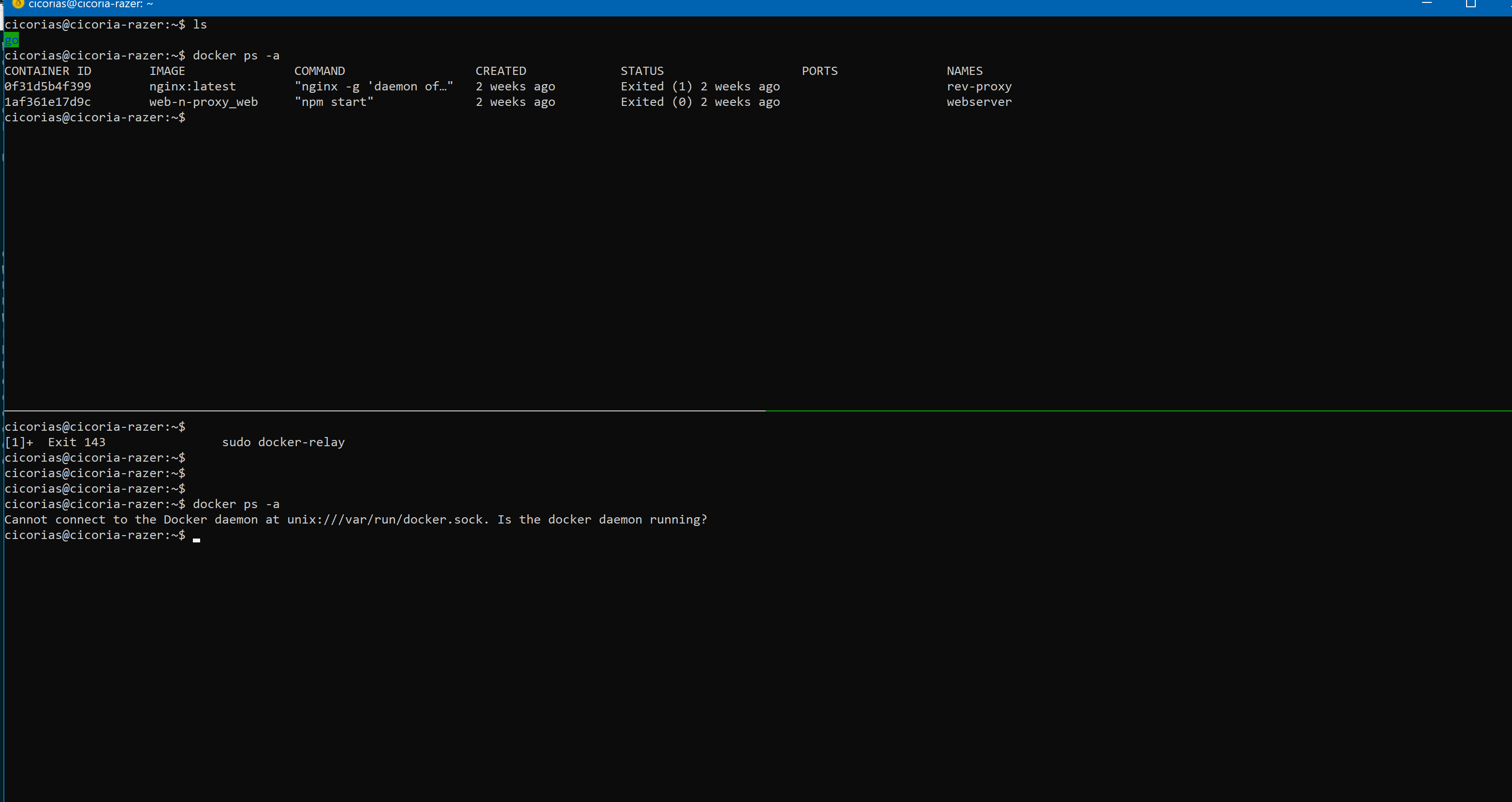The height and width of the screenshot is (802, 1512).
Task: Click the CONTAINER ID column header
Action: coord(47,71)
